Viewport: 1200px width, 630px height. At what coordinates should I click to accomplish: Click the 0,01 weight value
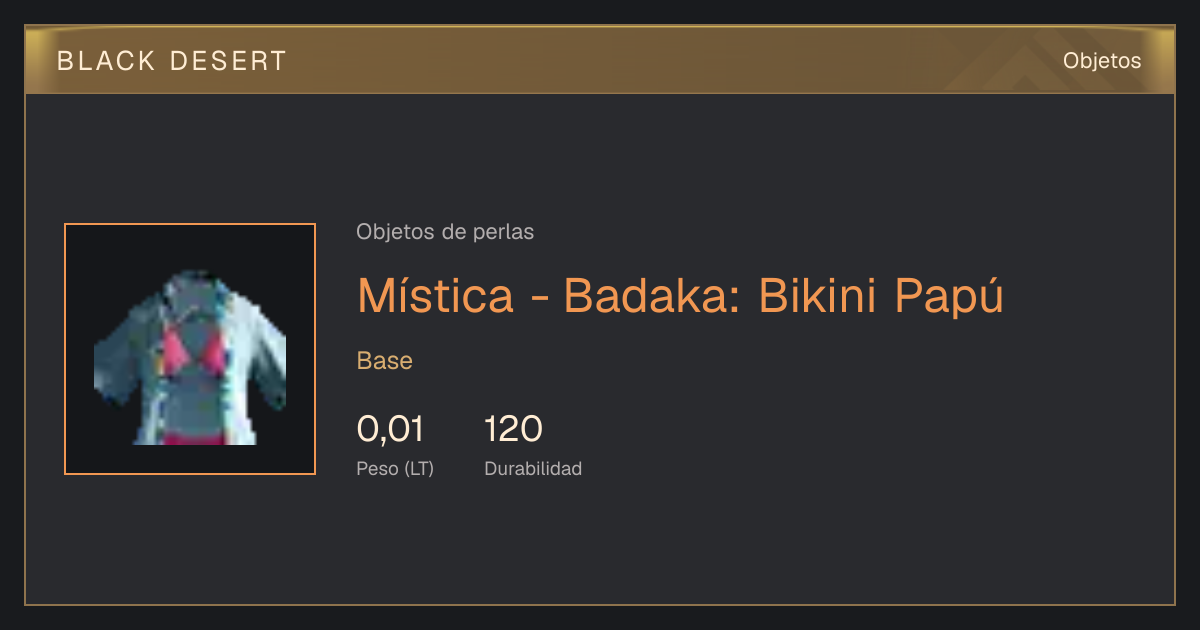[390, 429]
